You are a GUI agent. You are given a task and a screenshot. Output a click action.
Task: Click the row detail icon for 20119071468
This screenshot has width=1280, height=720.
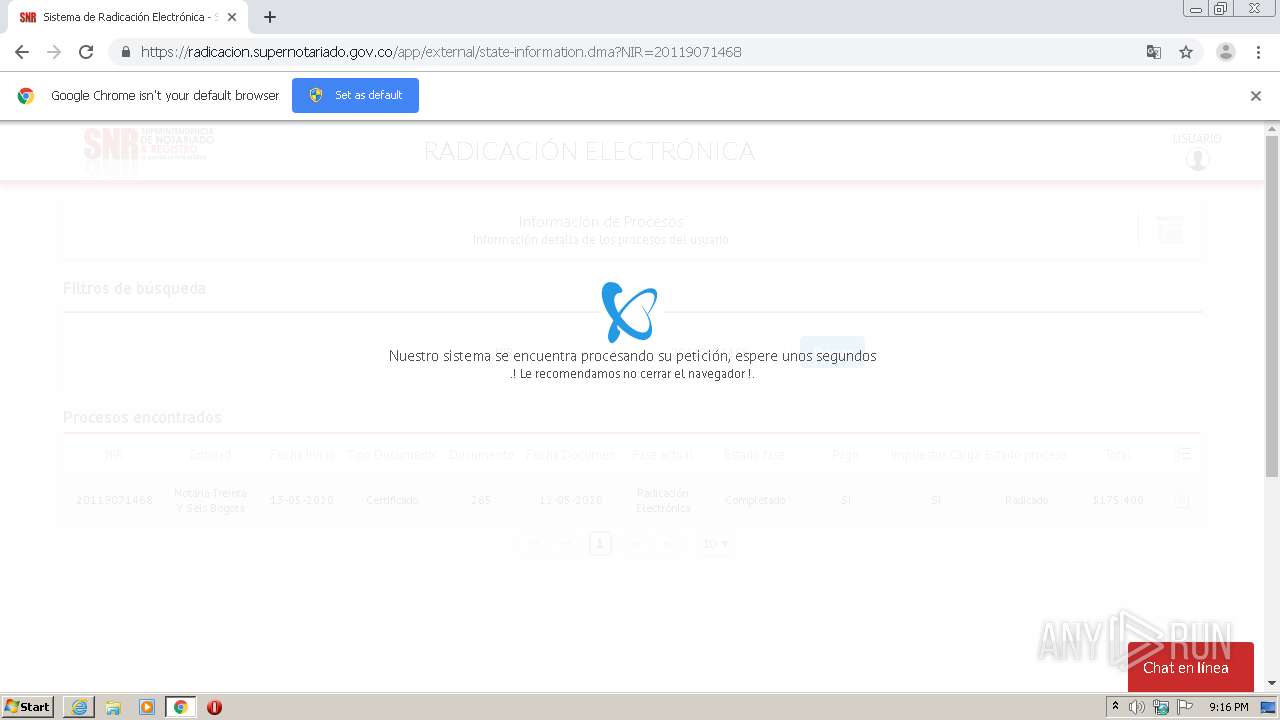pos(1182,500)
